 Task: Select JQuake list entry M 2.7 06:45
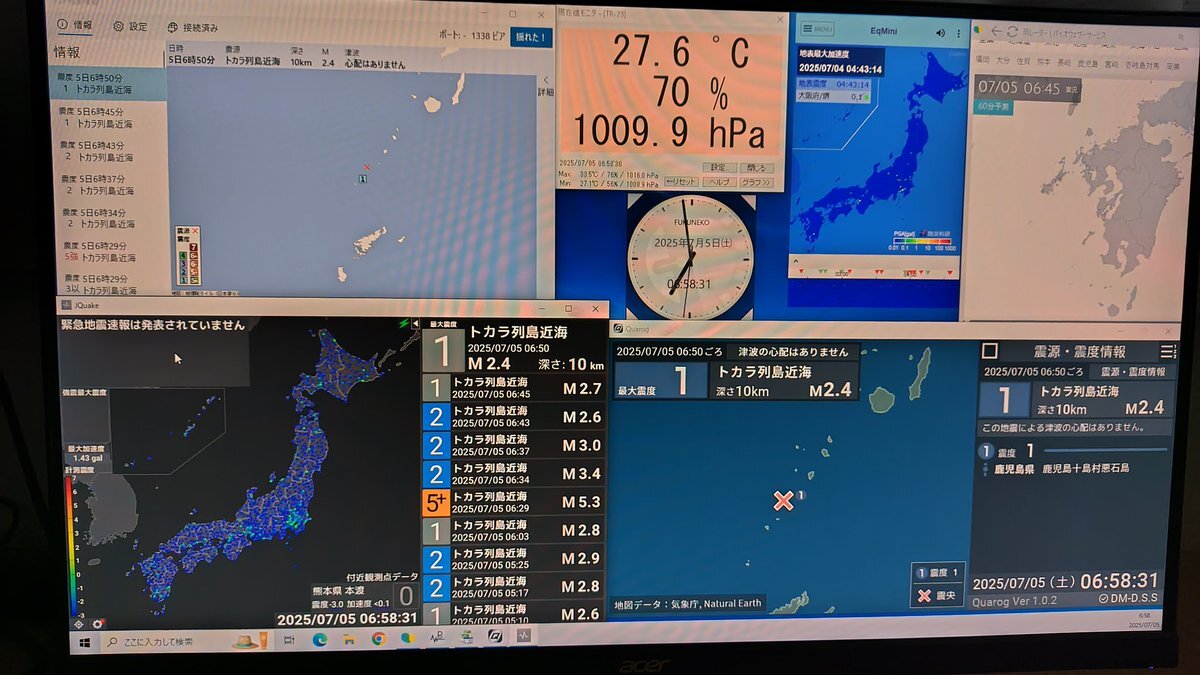[514, 388]
